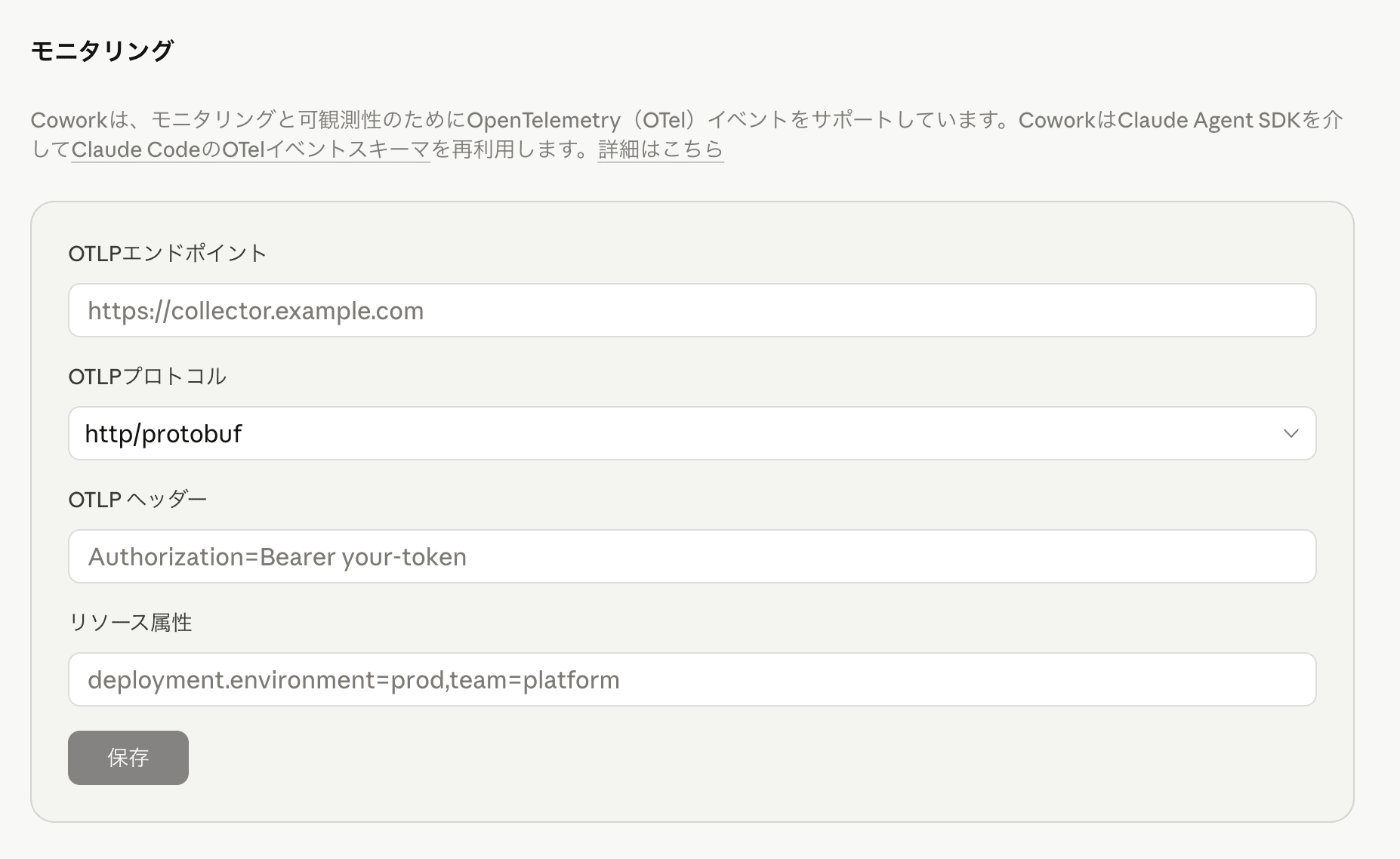This screenshot has height=859, width=1400.
Task: Follow the 詳細はこちら link
Action: tap(660, 149)
